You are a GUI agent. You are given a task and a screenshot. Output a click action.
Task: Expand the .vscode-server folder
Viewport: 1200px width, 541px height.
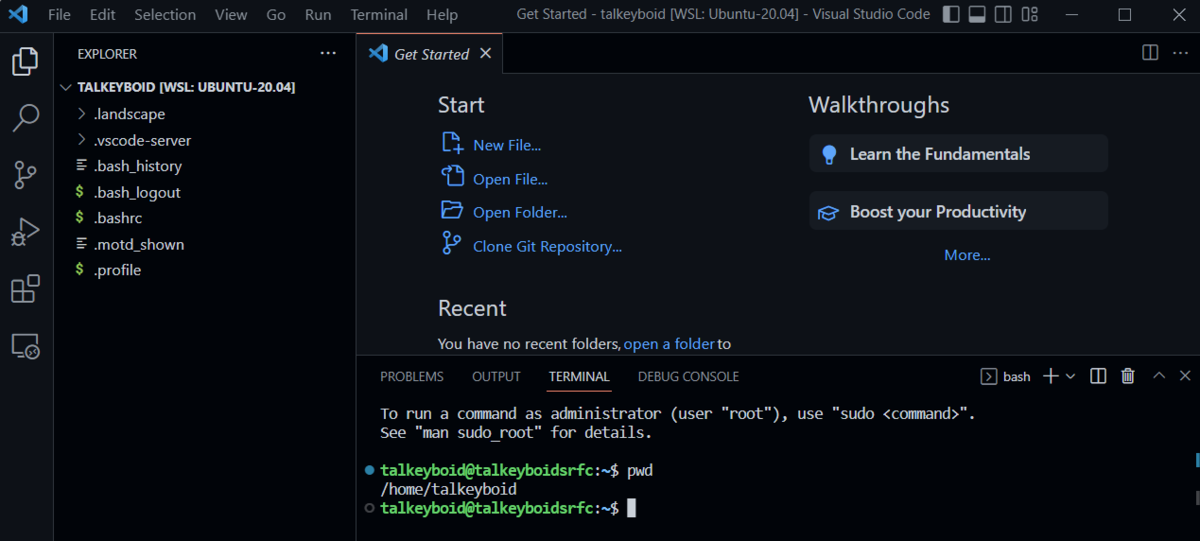204,140
